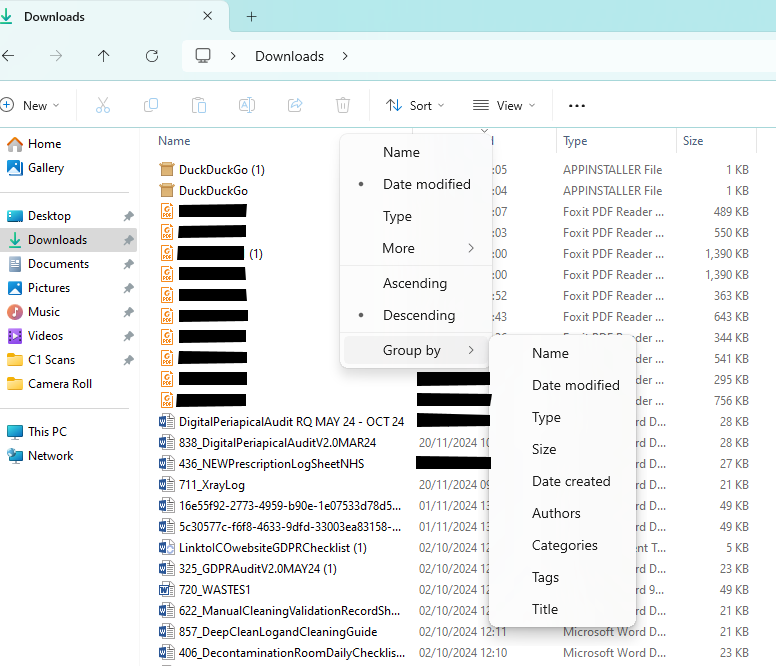Open the Sort dropdown in toolbar
The height and width of the screenshot is (666, 776).
[x=415, y=105]
